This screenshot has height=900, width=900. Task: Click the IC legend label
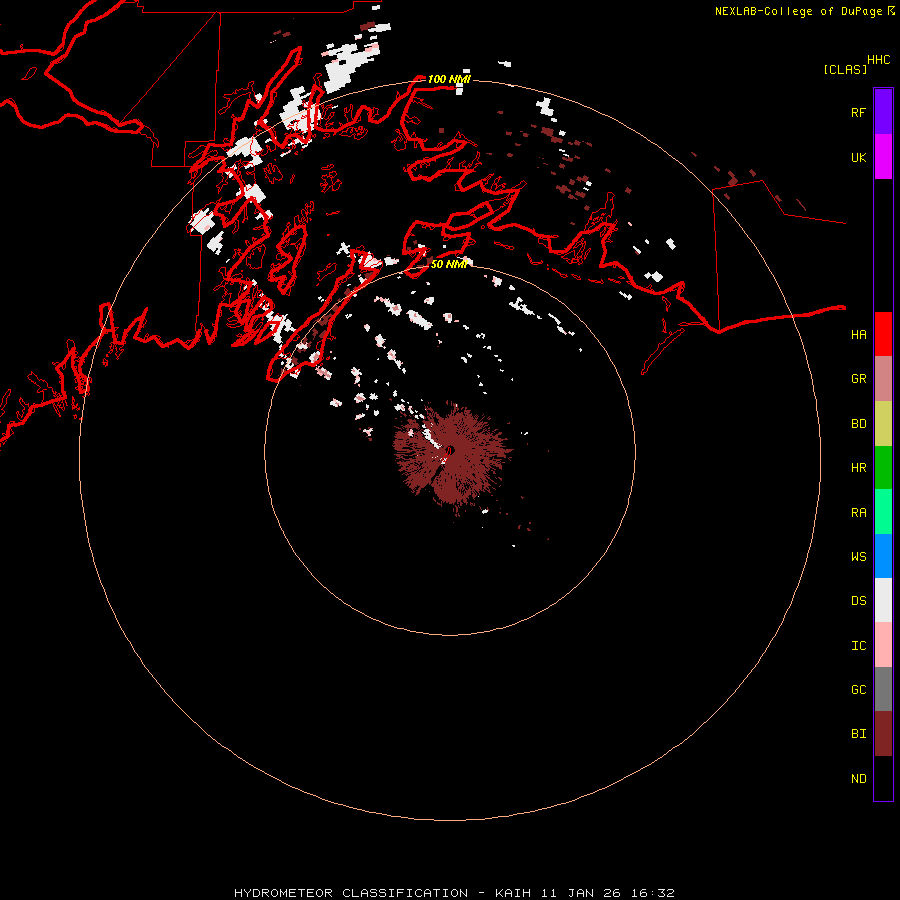(858, 645)
